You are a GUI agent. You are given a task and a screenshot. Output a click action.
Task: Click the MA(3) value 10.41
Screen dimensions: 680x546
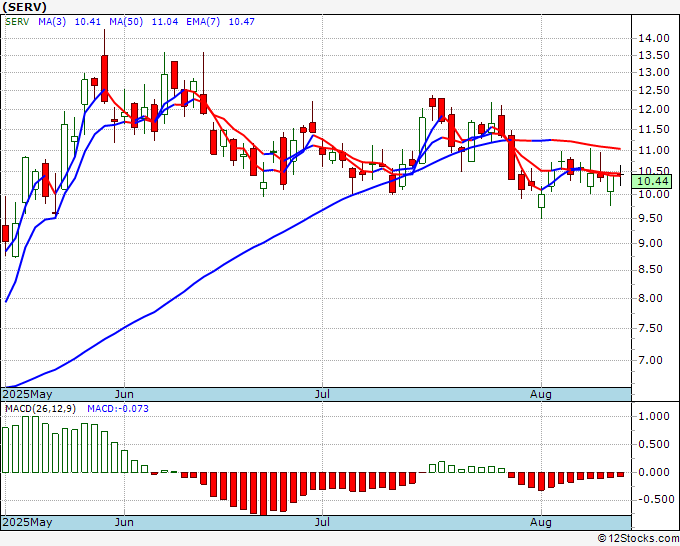88,22
